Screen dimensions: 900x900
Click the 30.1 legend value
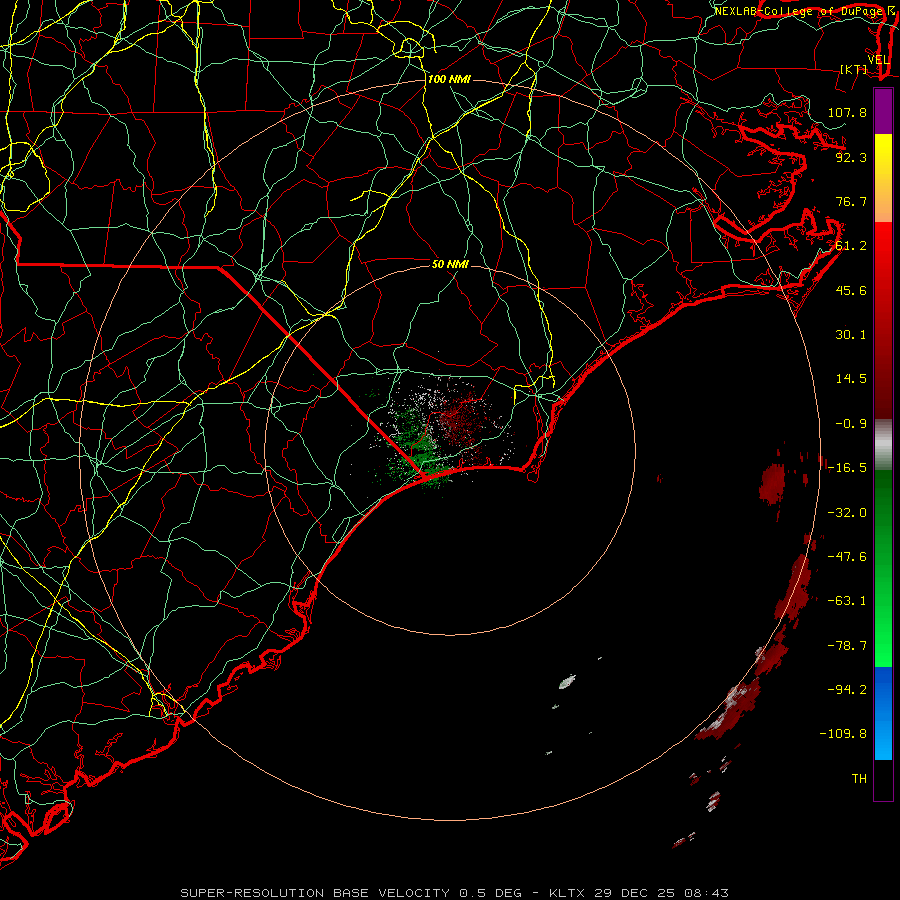click(x=851, y=335)
